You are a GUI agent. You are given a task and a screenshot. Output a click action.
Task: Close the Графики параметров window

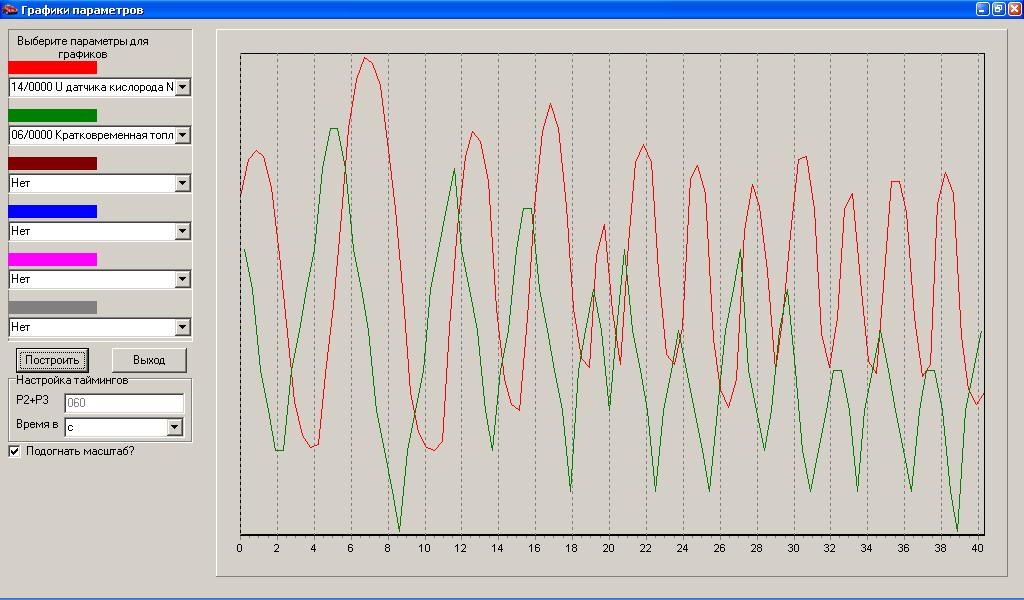[1014, 9]
